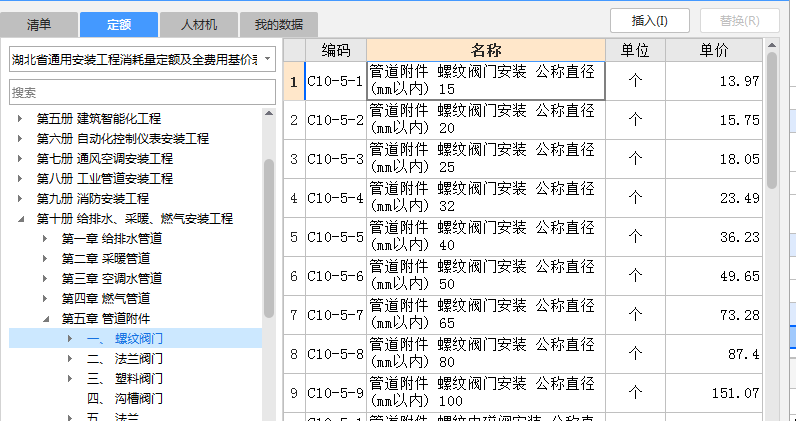Select 三、塑料阀门 tree item
Viewport: 796px width, 421px height.
tap(124, 379)
